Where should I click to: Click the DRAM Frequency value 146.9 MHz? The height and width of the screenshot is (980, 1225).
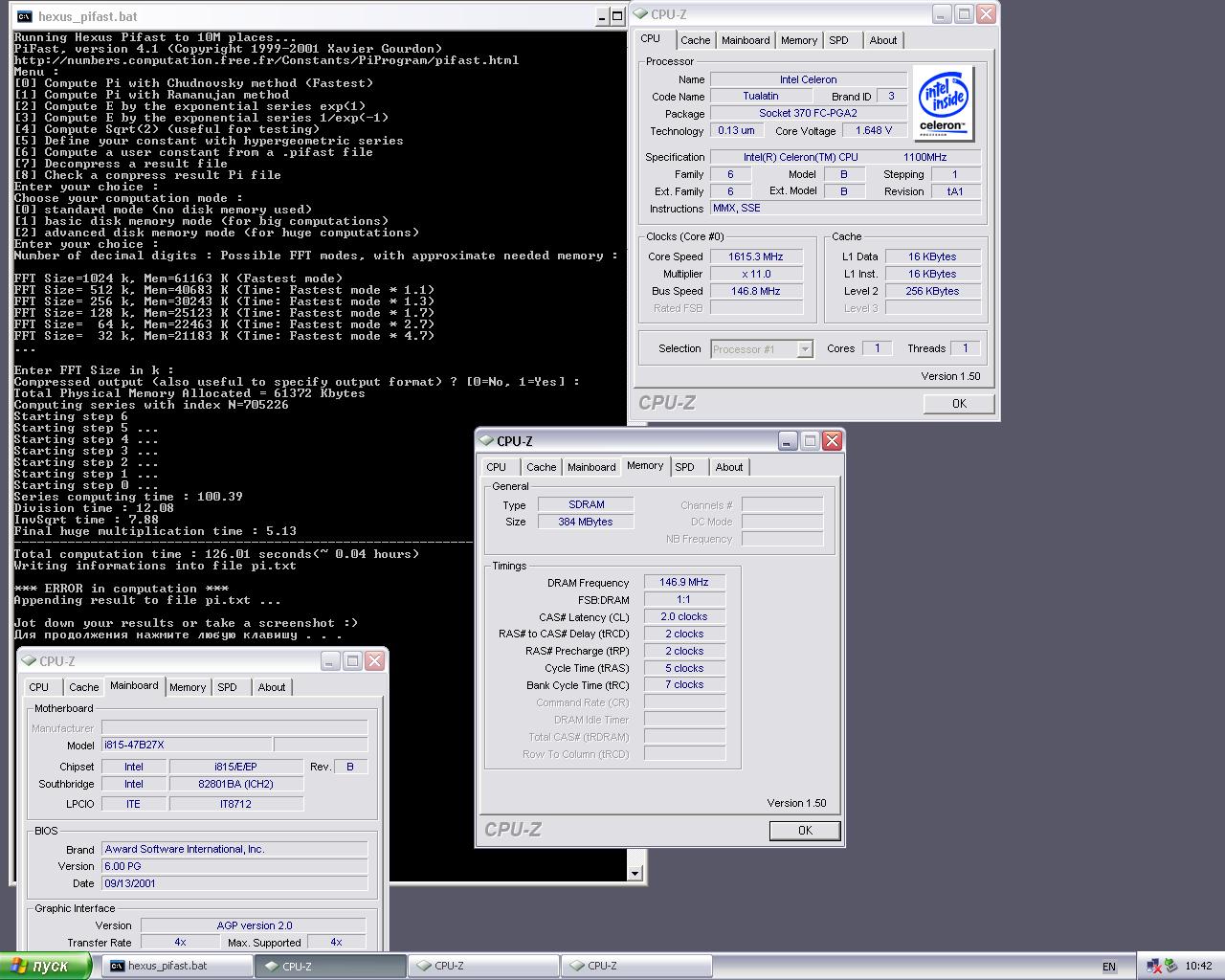[684, 582]
